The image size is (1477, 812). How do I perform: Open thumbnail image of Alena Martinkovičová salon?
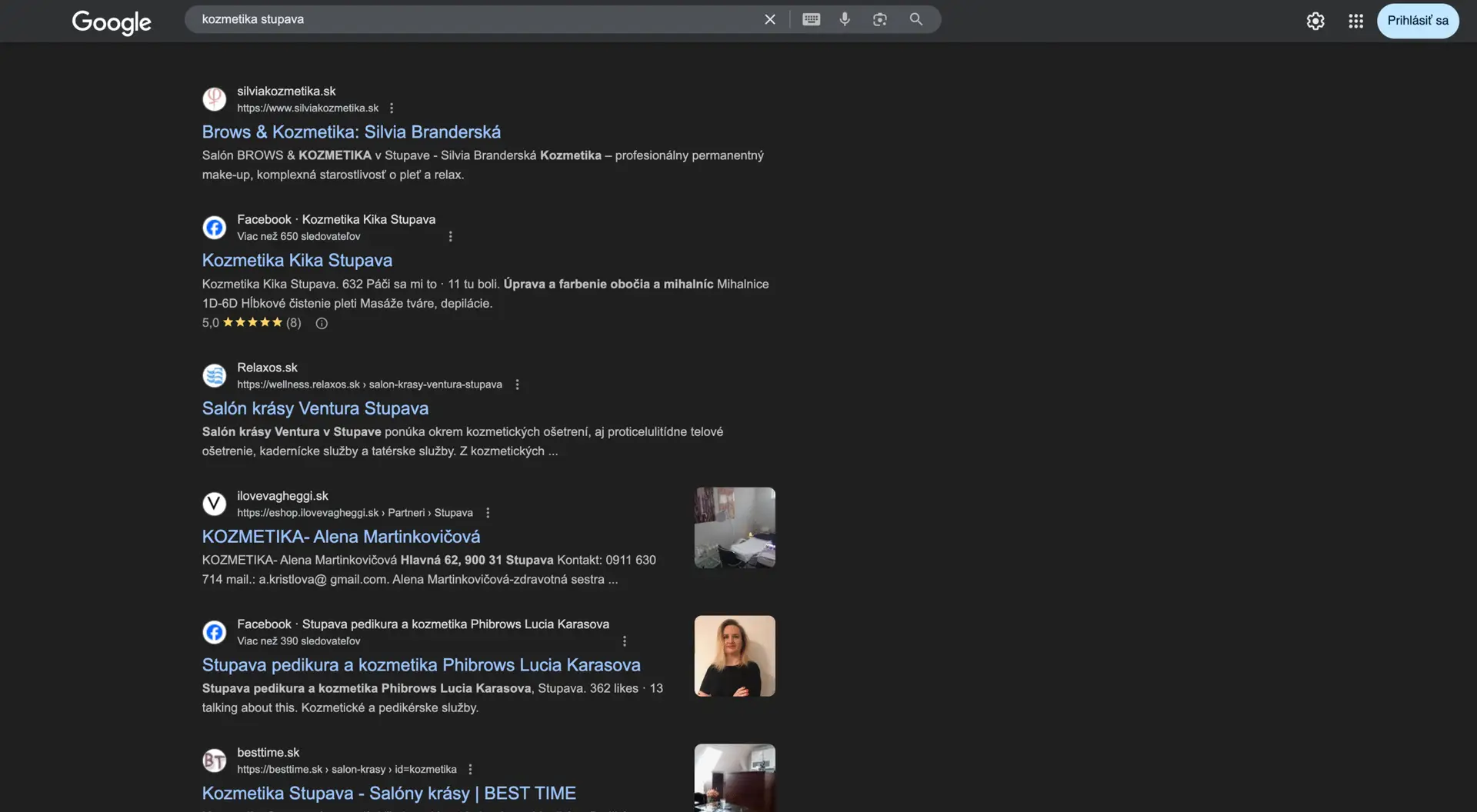(x=735, y=527)
